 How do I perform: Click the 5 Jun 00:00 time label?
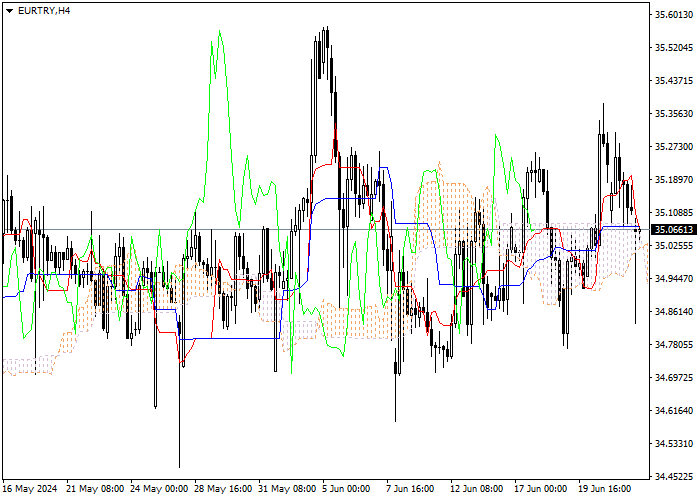point(346,489)
